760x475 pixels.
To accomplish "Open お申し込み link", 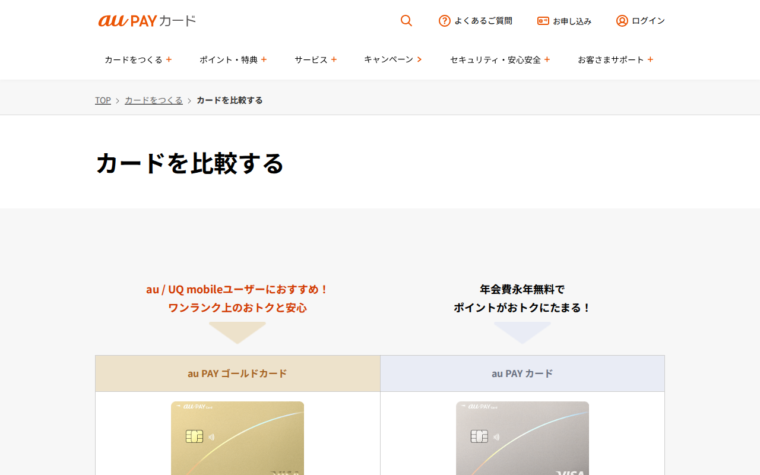I will tap(564, 21).
